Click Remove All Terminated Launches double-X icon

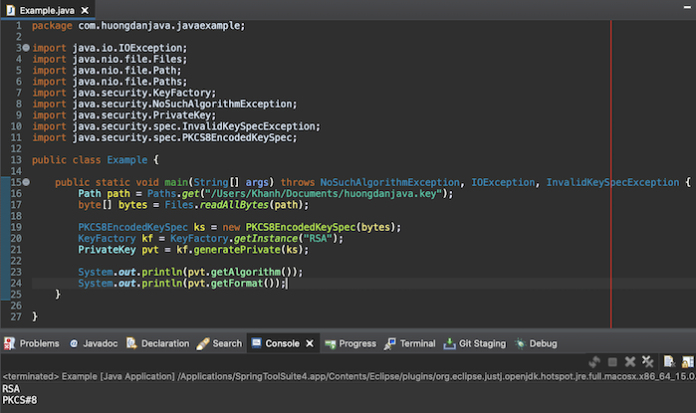[647, 361]
